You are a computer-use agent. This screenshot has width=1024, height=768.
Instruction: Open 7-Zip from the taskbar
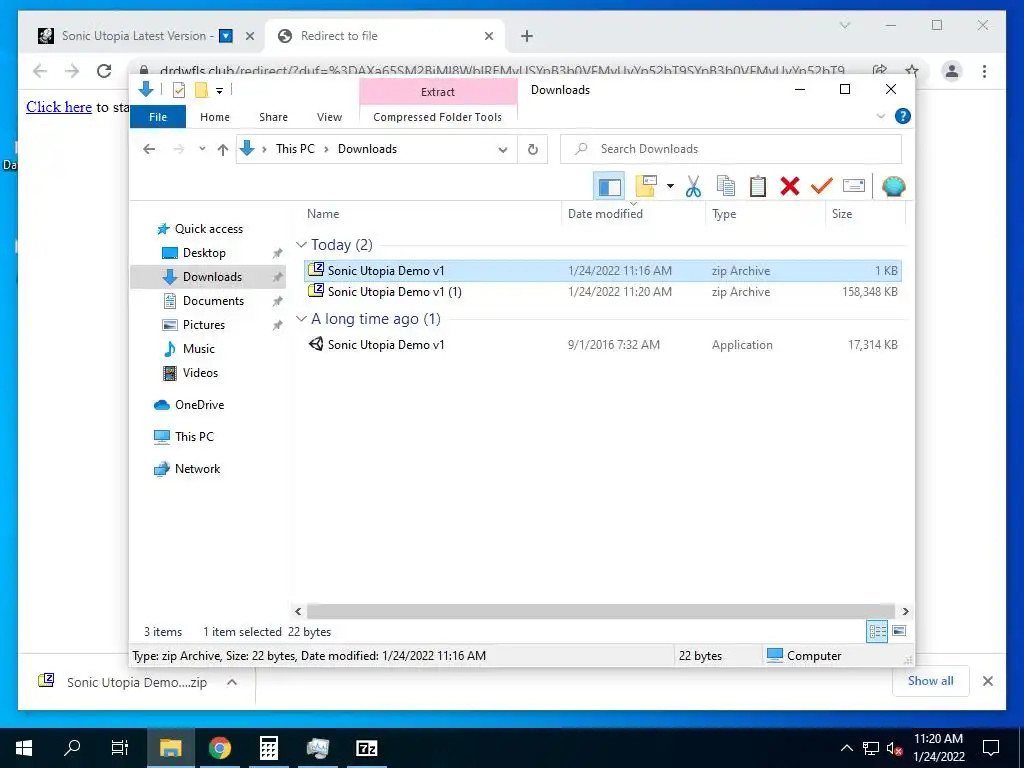(366, 748)
